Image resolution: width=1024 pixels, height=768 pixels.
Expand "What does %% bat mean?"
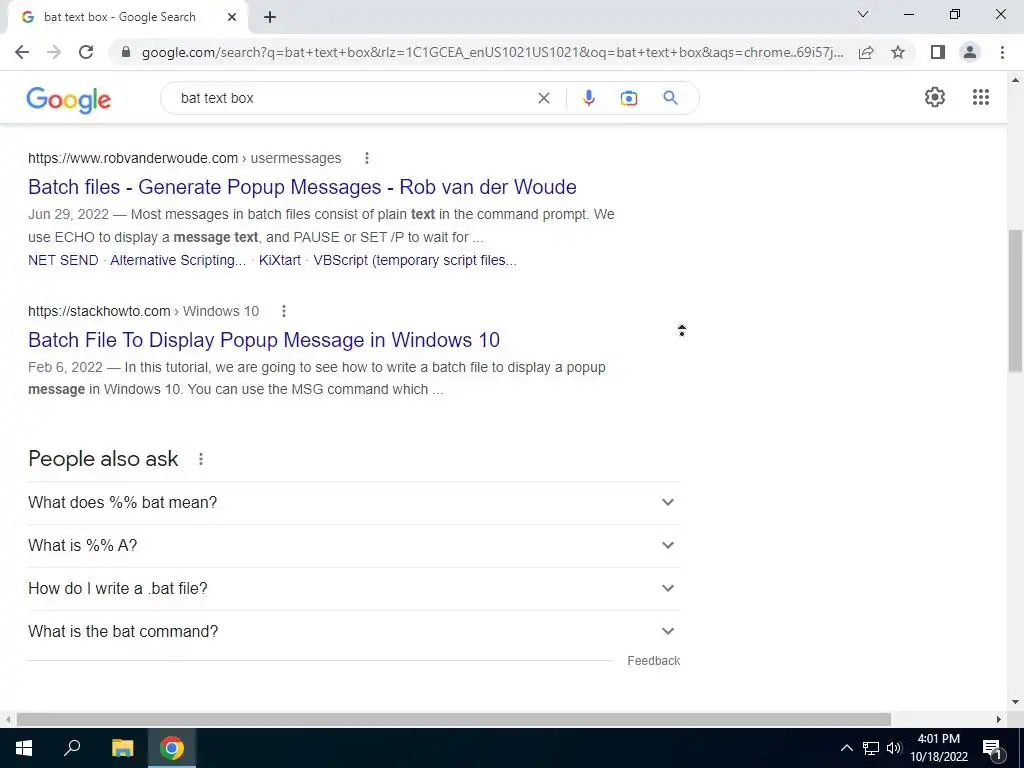tap(354, 502)
